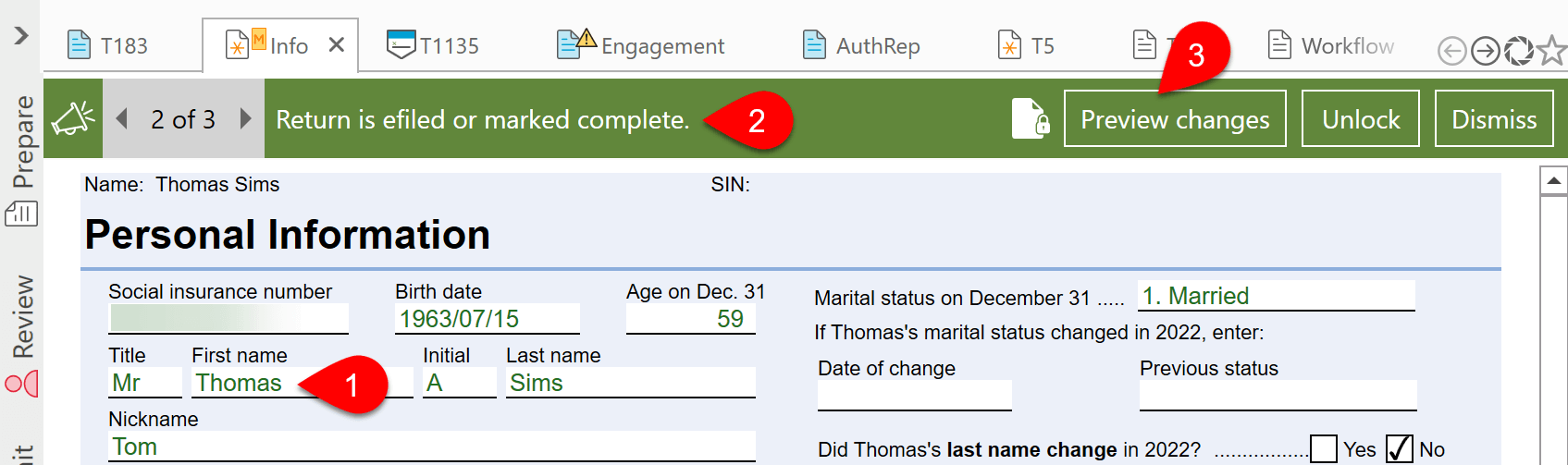Open the Engagement tab
This screenshot has width=1568, height=465.
click(x=641, y=45)
